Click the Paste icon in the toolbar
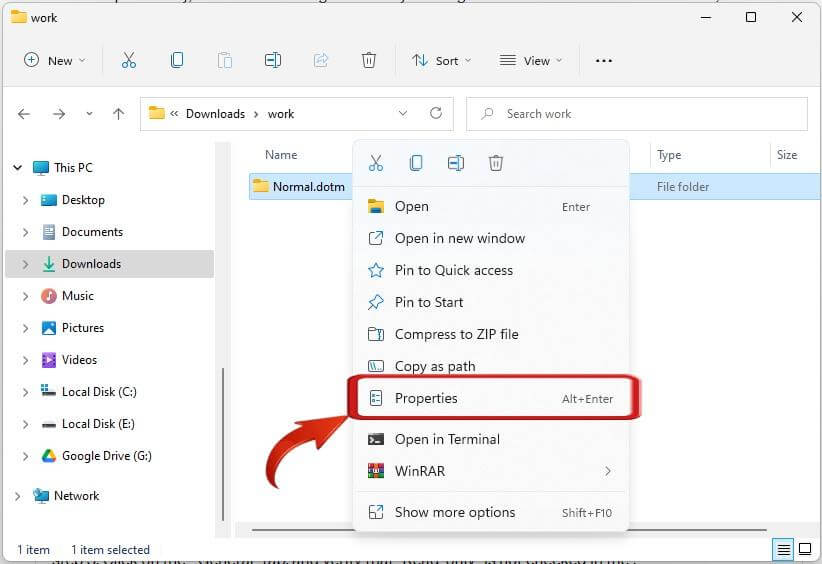822x564 pixels. point(225,60)
